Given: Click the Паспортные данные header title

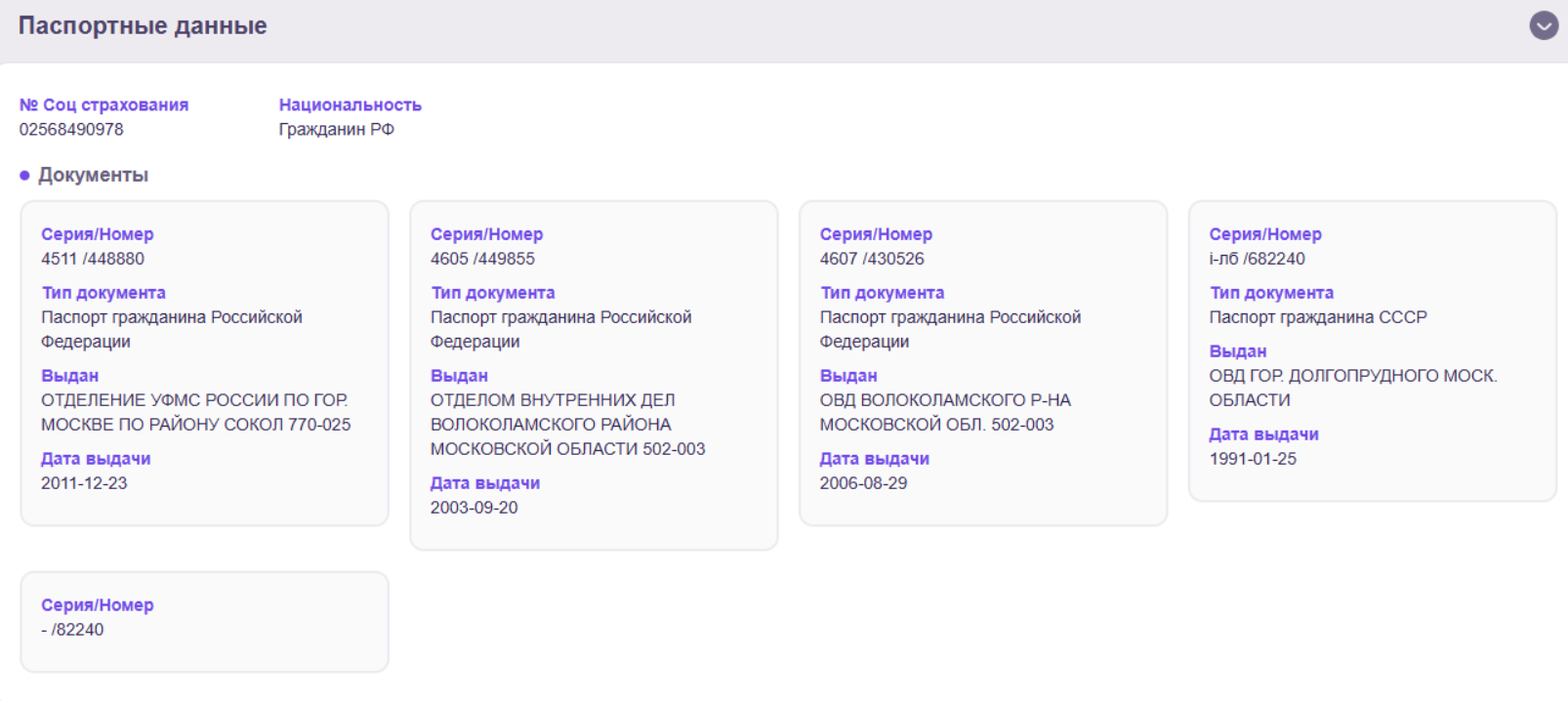Looking at the screenshot, I should coord(143,26).
